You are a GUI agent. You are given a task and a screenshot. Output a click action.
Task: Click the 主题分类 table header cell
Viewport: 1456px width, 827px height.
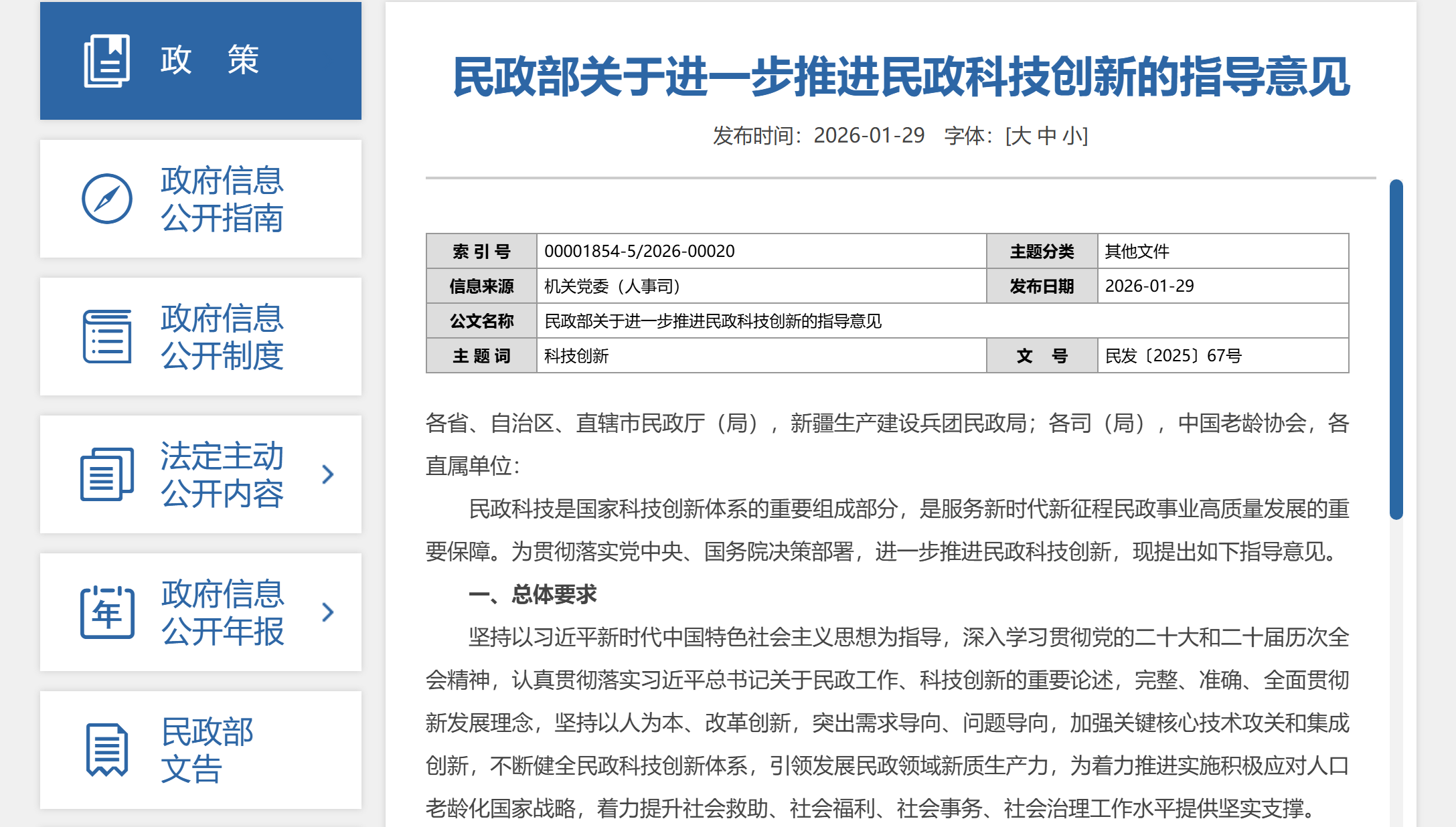pos(1042,251)
